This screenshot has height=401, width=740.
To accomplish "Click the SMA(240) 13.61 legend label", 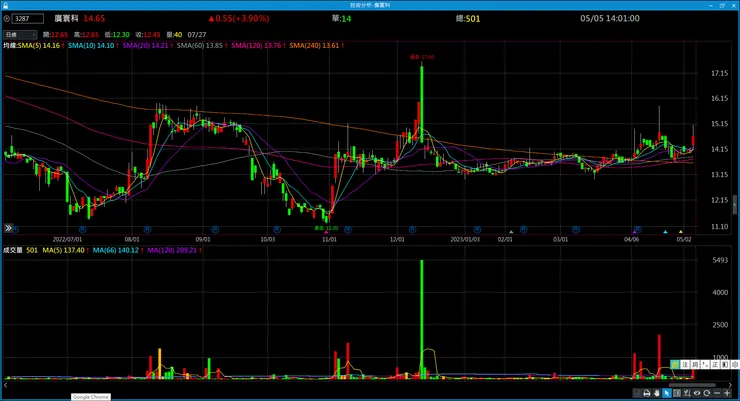I will pos(314,45).
